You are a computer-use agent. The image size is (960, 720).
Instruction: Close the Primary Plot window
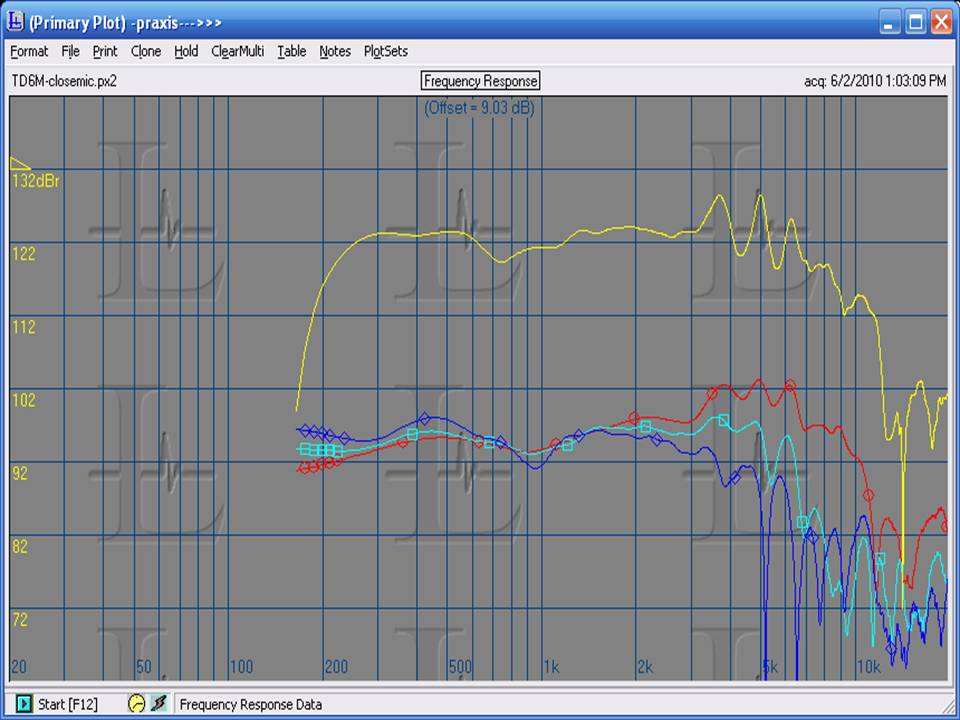942,23
